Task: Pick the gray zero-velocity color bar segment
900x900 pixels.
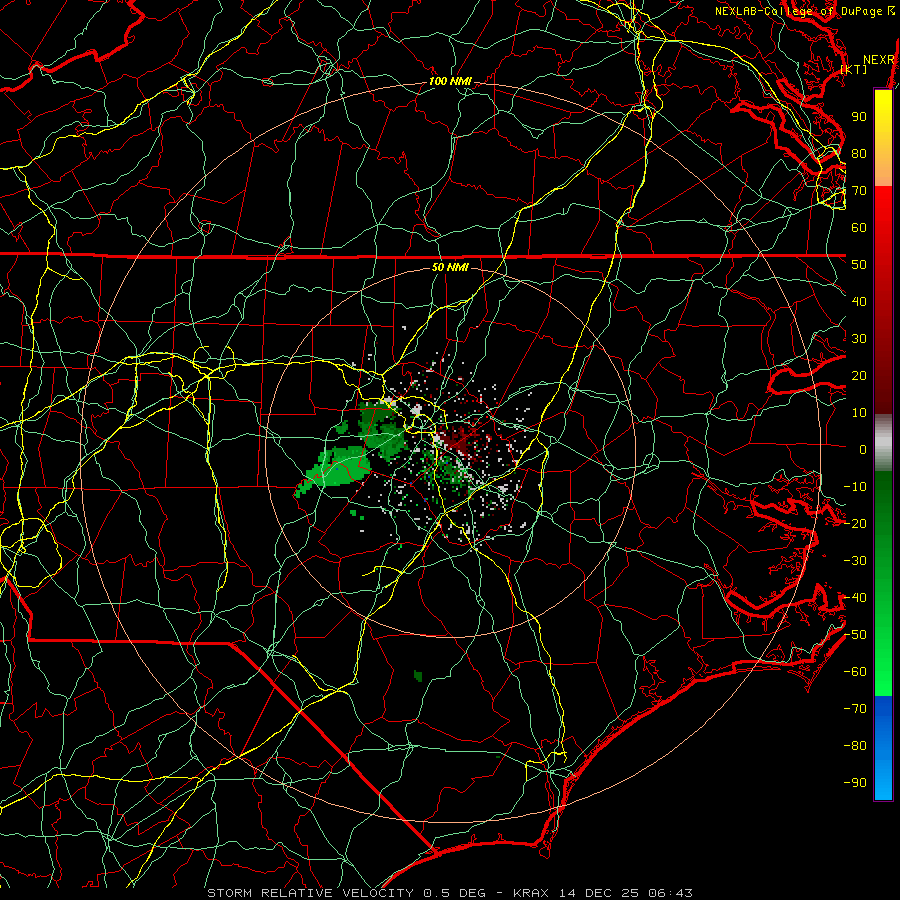Action: 883,442
